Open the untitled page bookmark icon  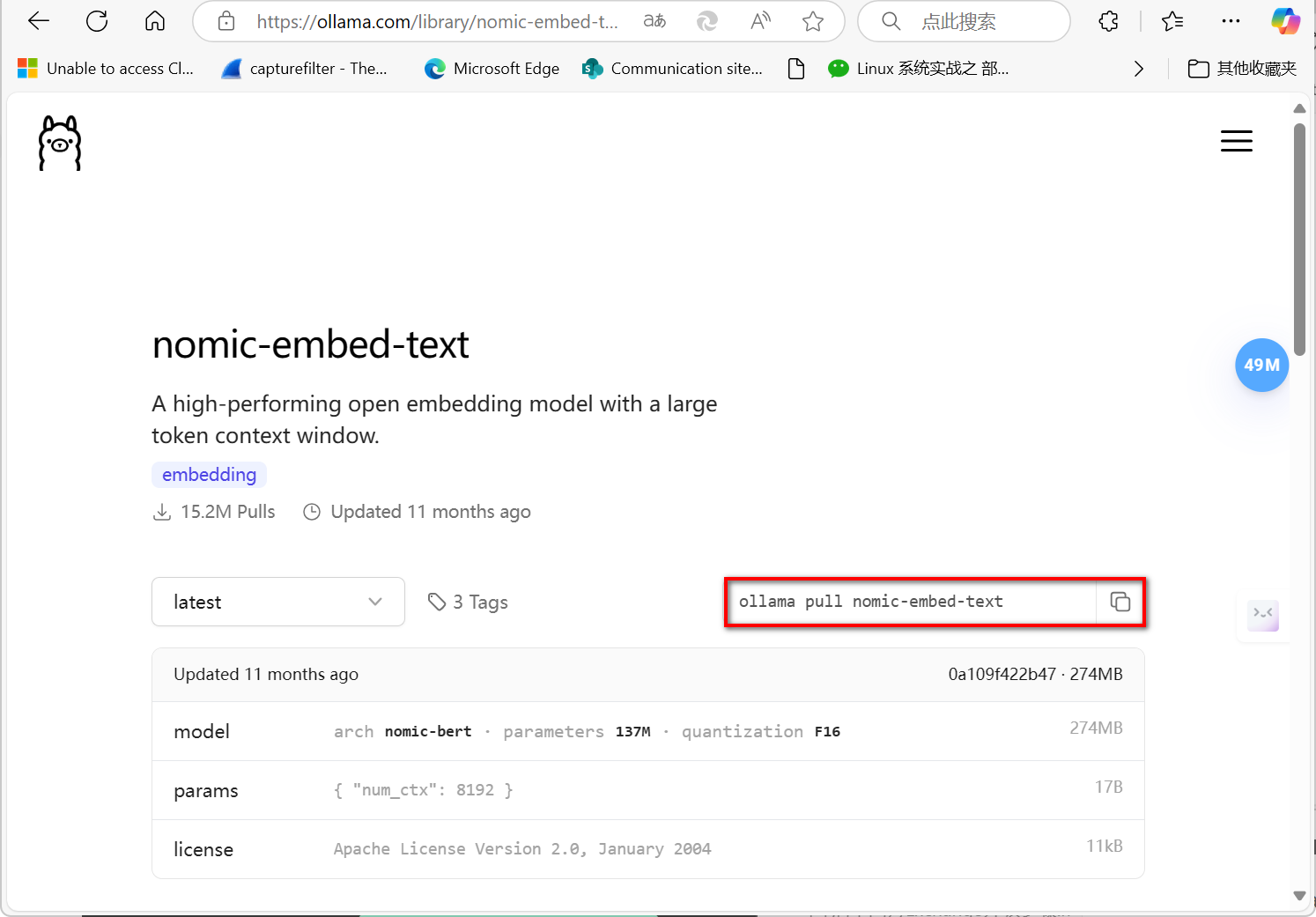[x=796, y=69]
